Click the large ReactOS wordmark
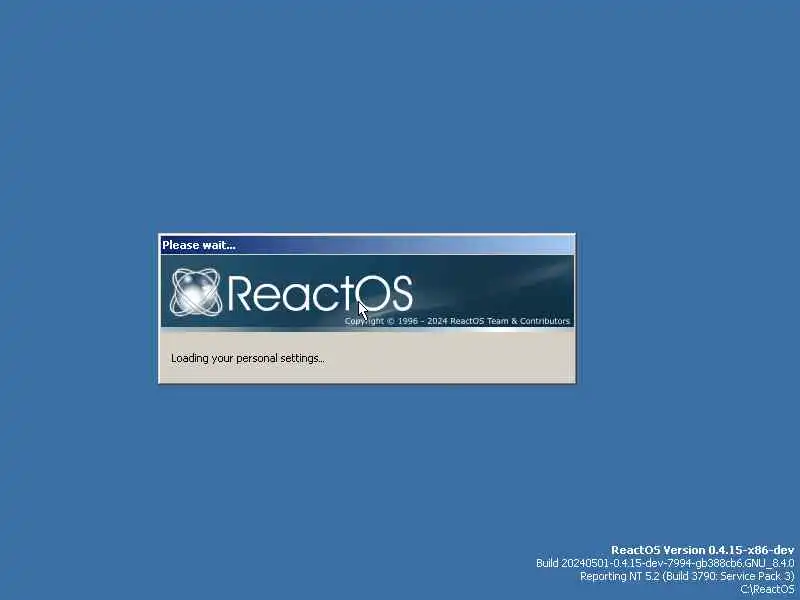Image resolution: width=800 pixels, height=600 pixels. 320,293
